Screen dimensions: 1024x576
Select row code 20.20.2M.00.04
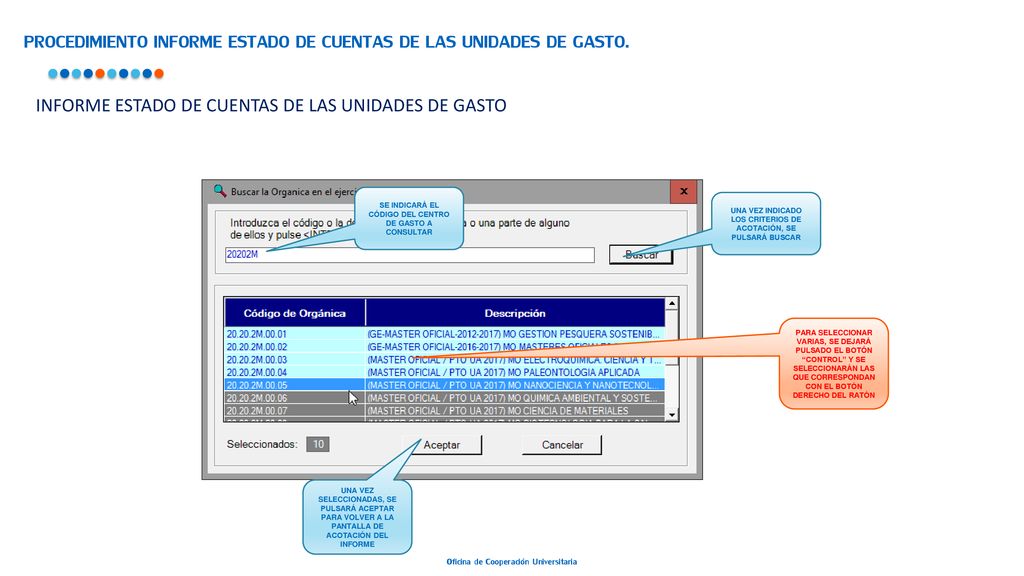click(257, 372)
